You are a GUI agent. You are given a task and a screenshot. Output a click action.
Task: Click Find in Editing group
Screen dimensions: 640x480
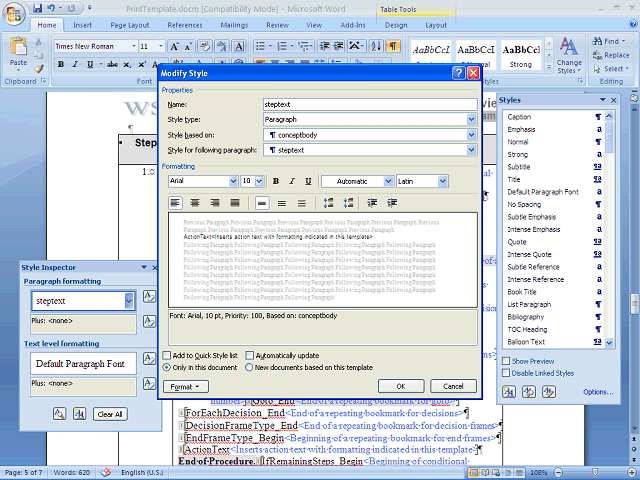click(609, 41)
